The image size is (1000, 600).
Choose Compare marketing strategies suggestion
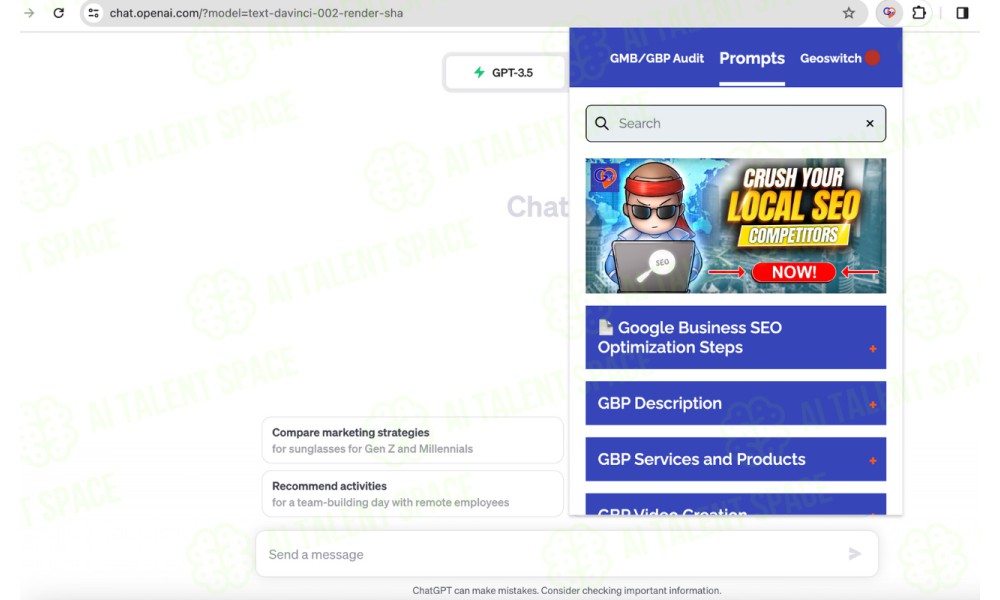[x=413, y=440]
